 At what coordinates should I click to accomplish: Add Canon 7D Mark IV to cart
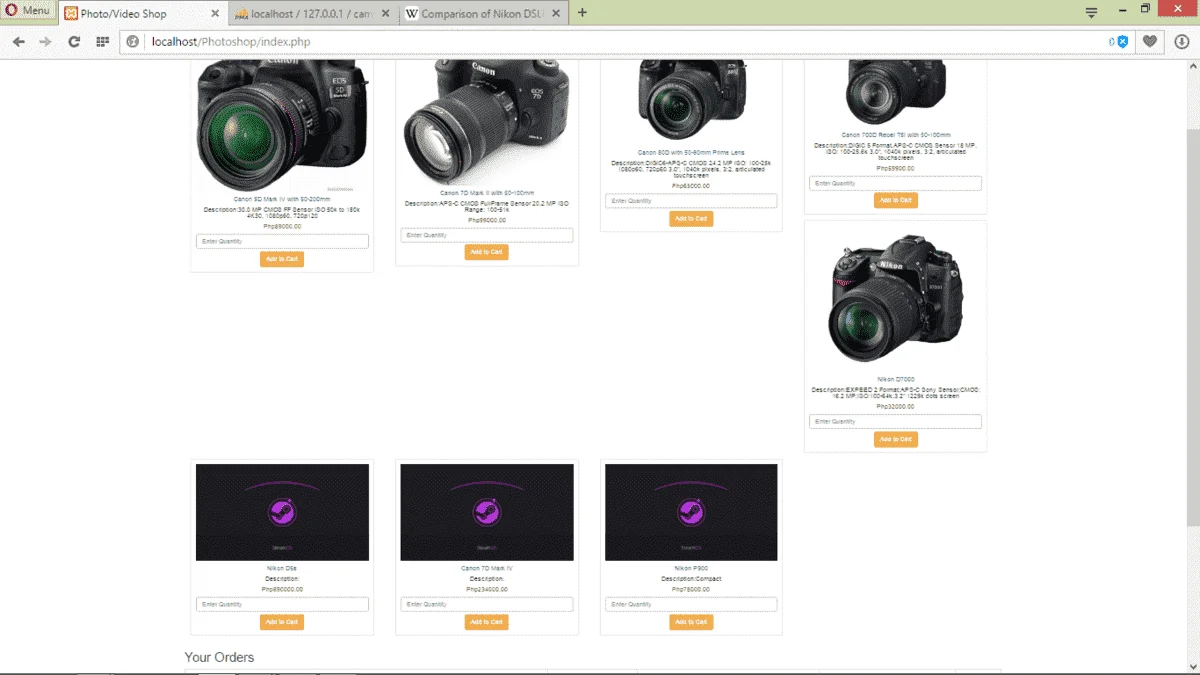coord(486,622)
